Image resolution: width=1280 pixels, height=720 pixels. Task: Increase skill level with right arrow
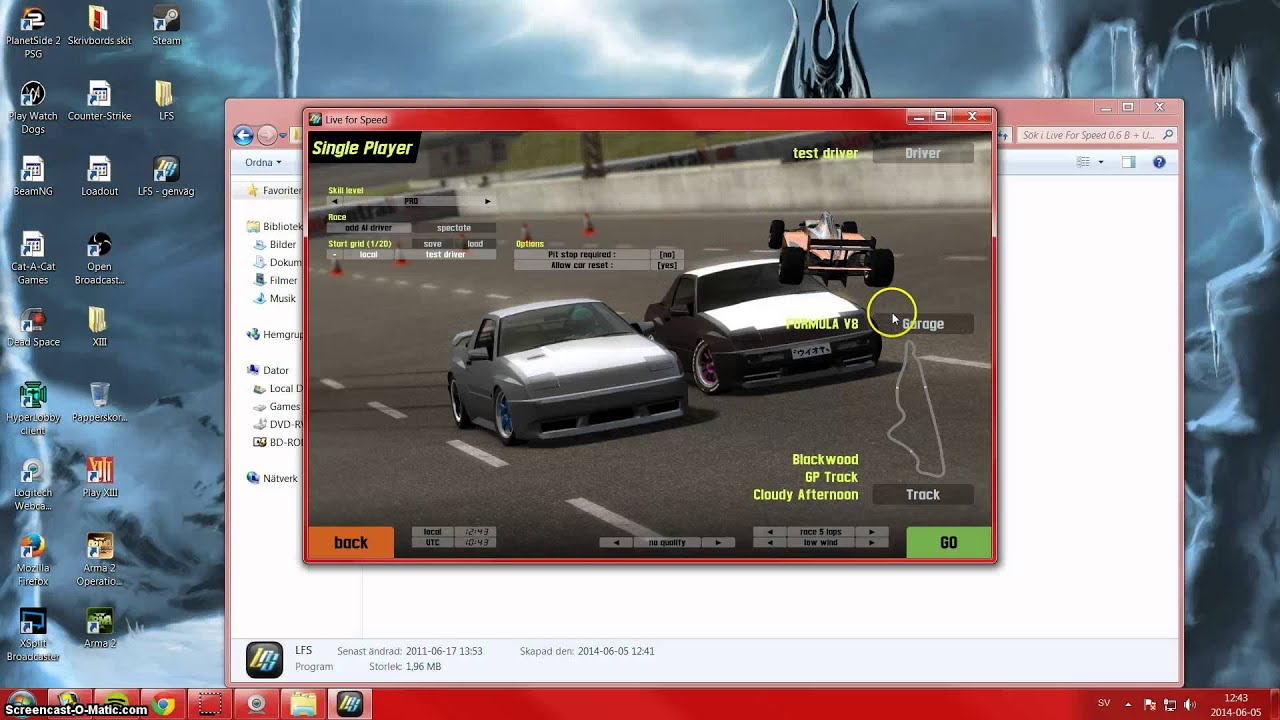pos(488,202)
